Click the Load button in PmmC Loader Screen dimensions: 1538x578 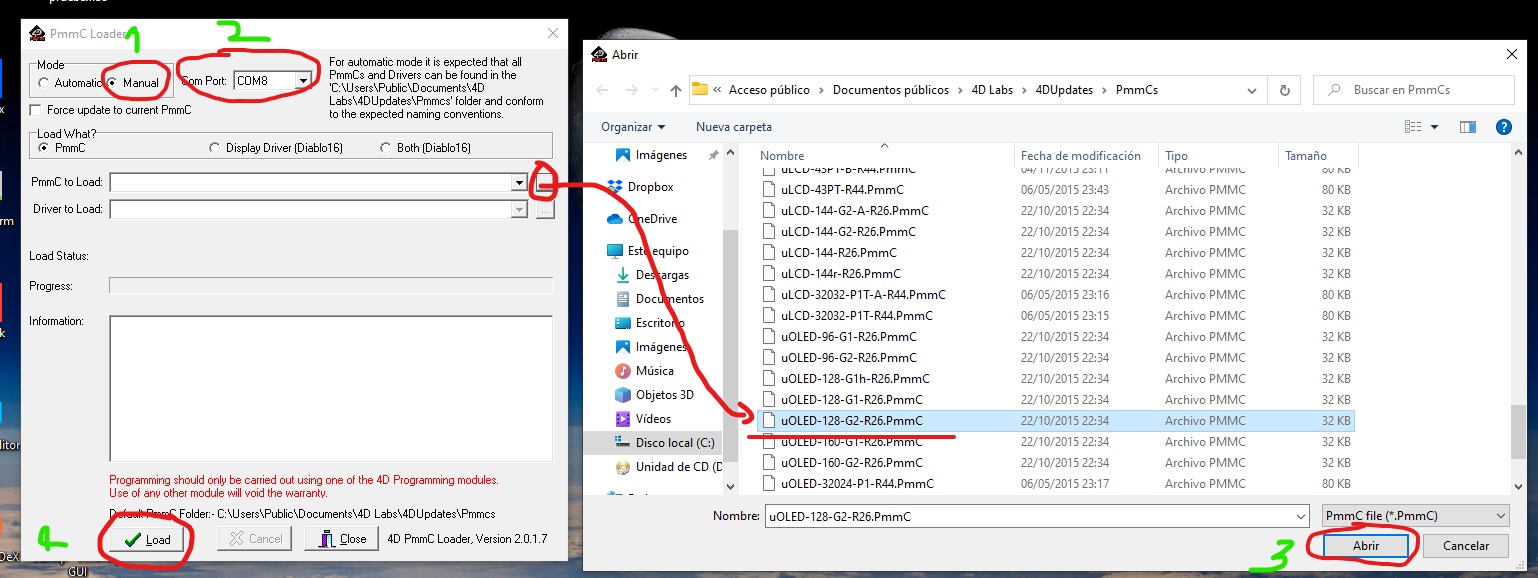pos(149,539)
